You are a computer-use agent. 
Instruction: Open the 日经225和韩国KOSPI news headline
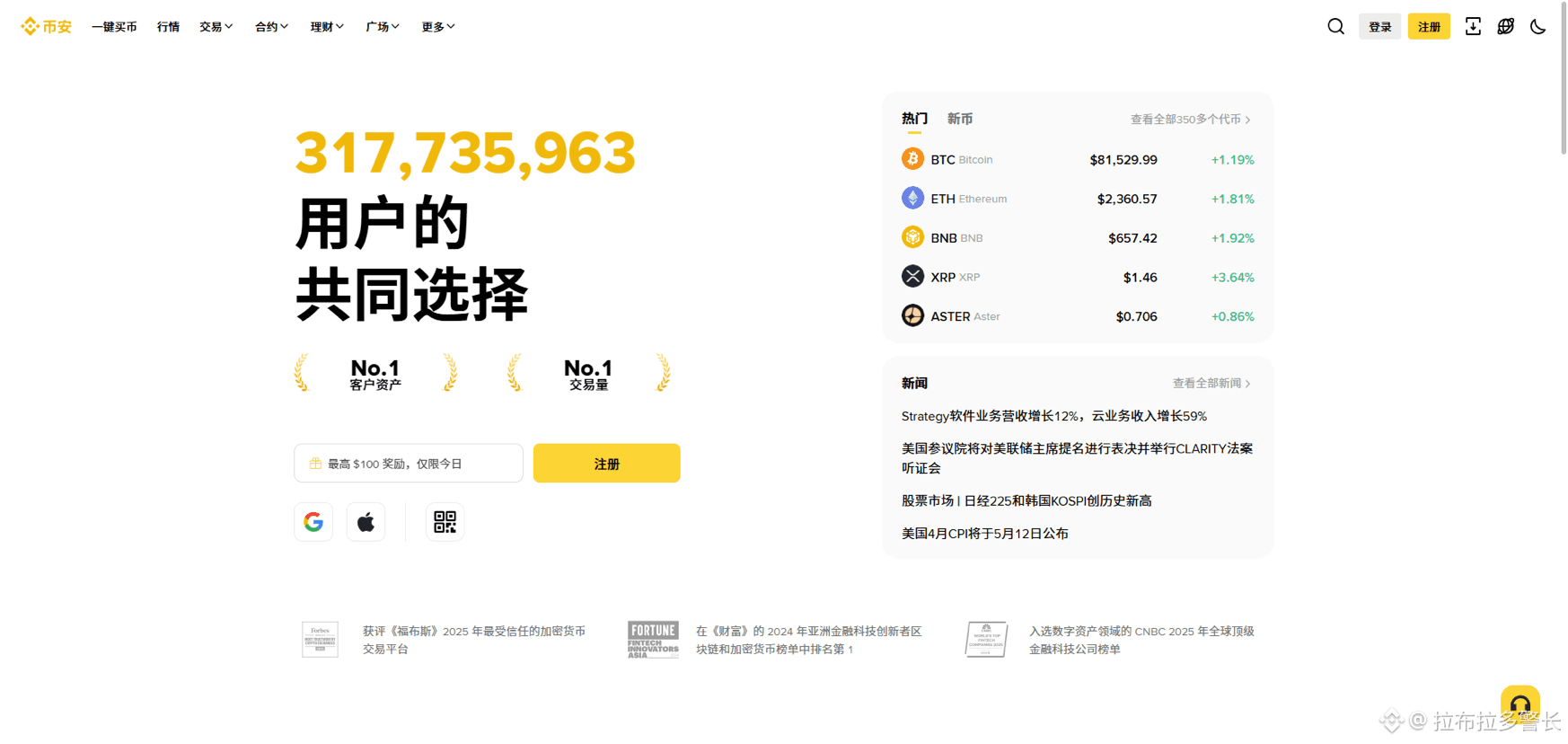click(x=1026, y=500)
